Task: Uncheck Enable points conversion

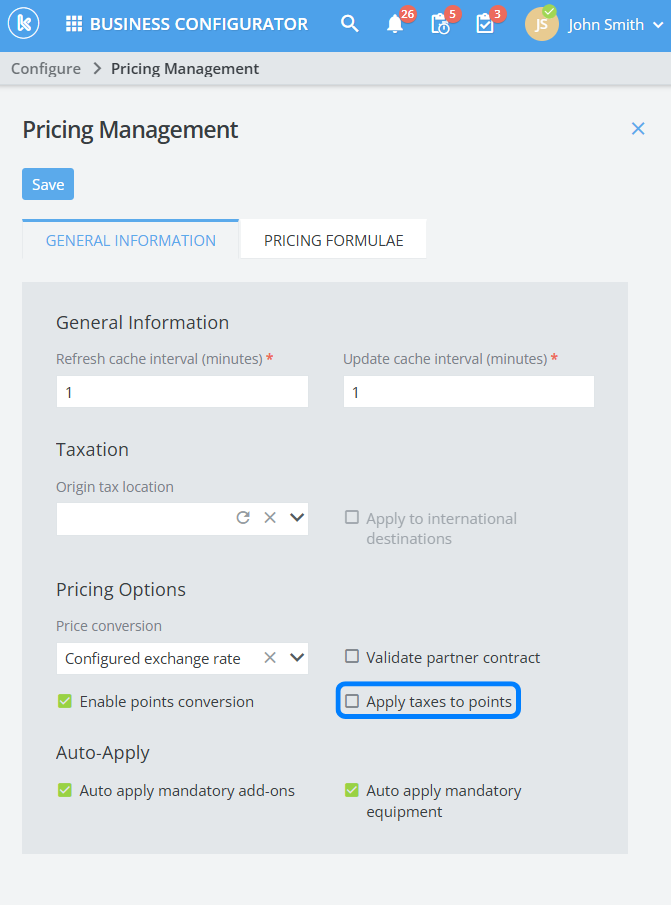Action: [65, 702]
